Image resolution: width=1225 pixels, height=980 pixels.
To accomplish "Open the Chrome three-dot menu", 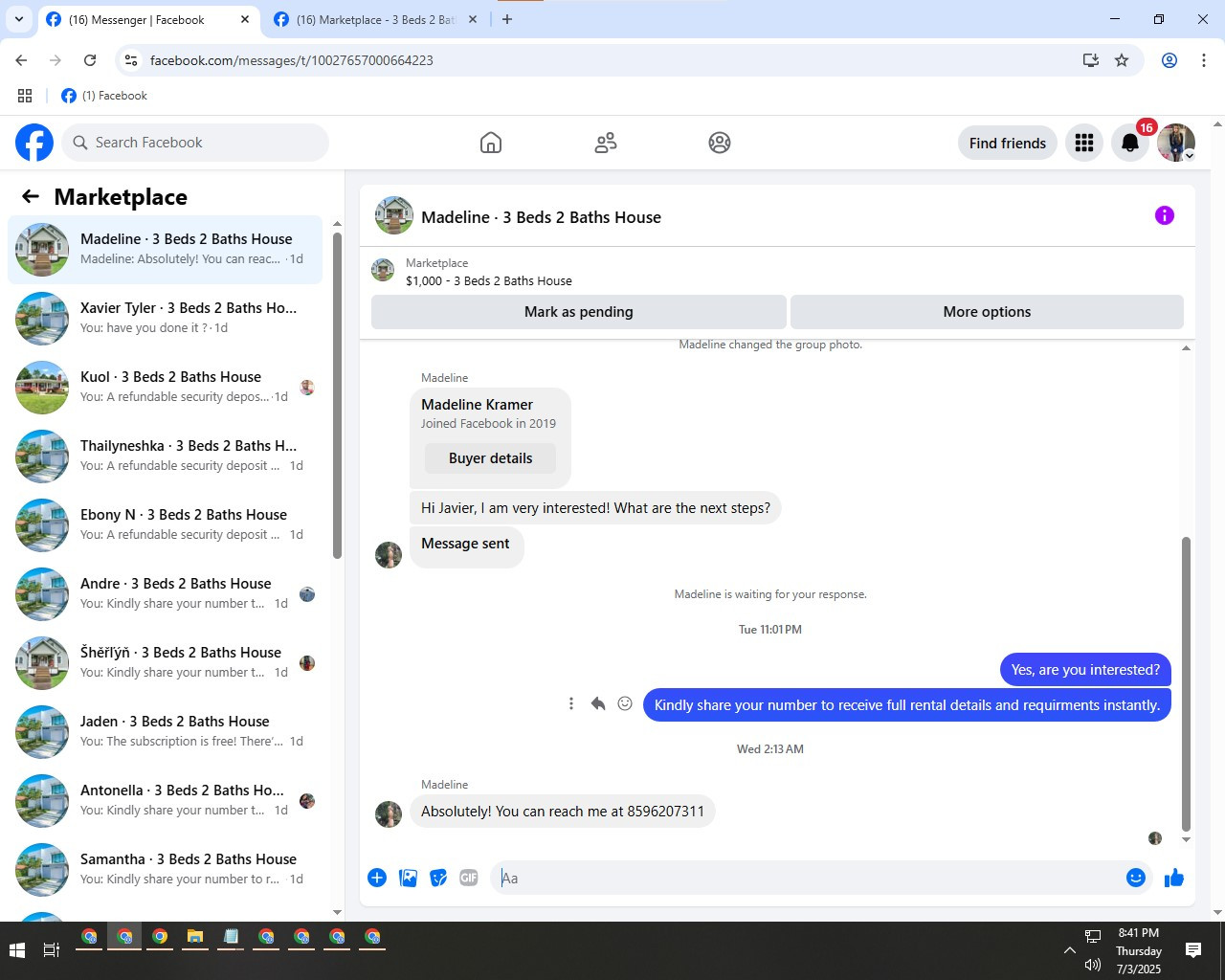I will pos(1204,60).
